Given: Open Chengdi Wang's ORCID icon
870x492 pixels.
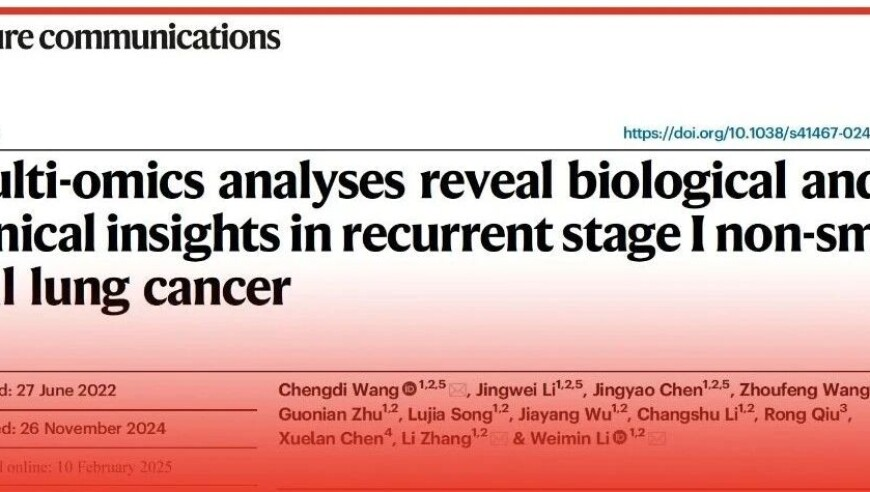Looking at the screenshot, I should click(409, 389).
